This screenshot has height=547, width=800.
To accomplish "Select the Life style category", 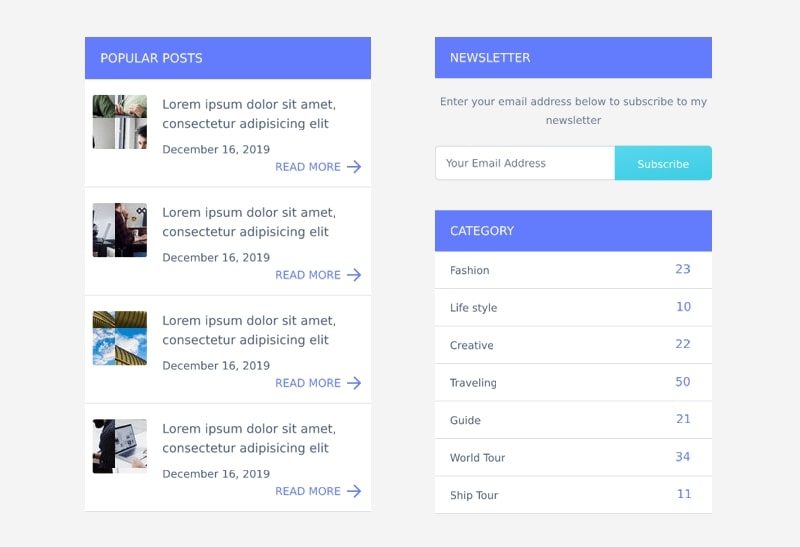I will [x=573, y=308].
